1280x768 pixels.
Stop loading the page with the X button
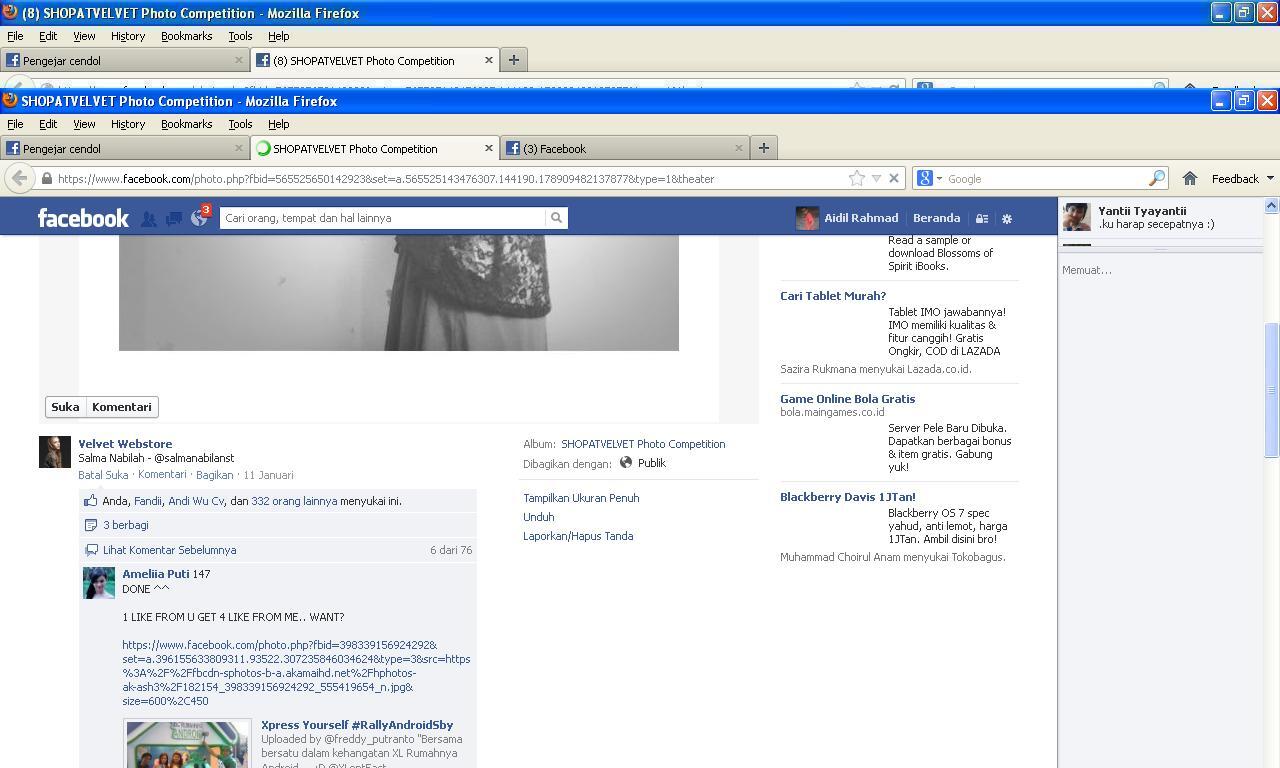894,178
